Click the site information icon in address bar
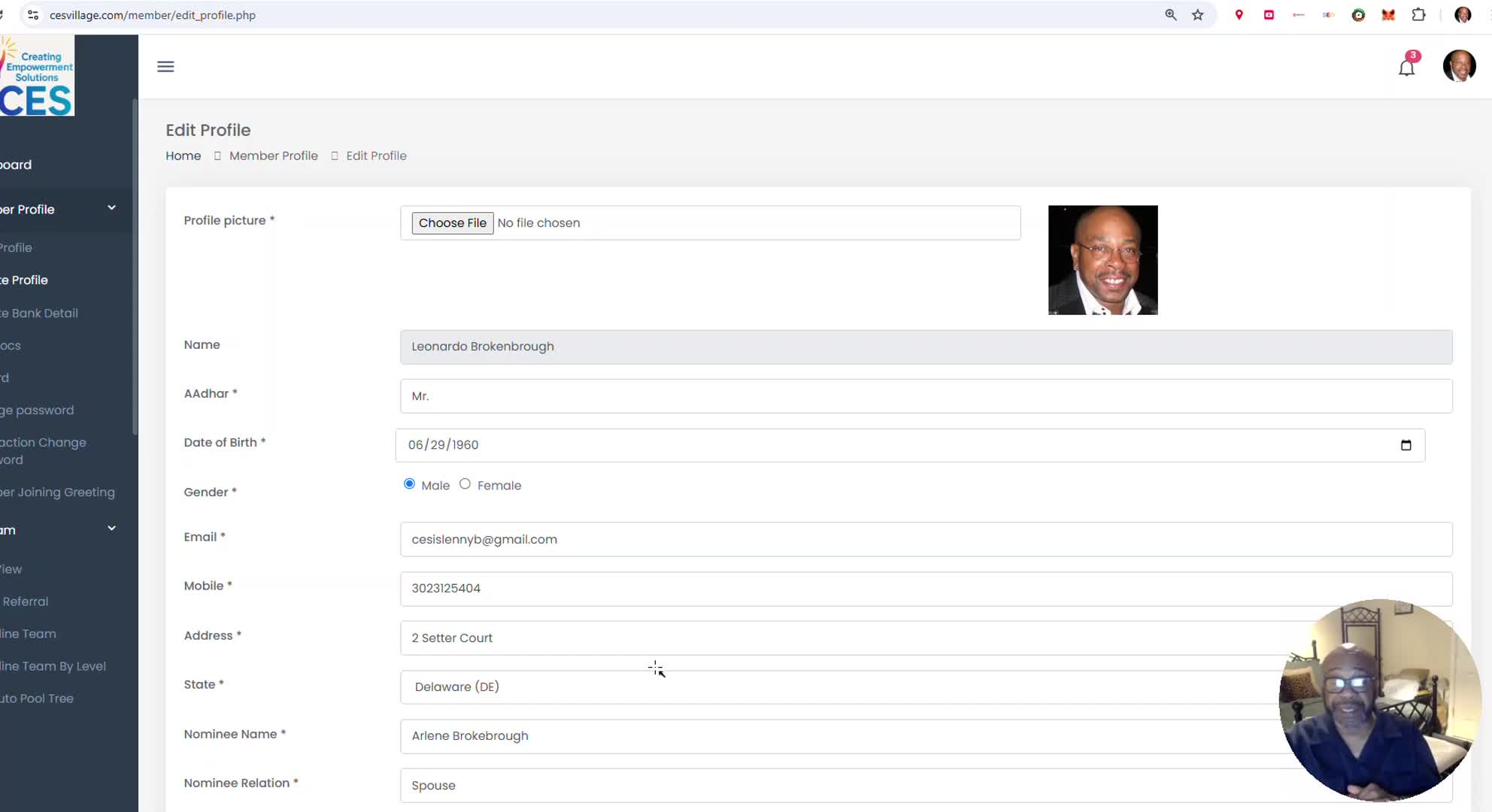This screenshot has height=812, width=1492. point(32,15)
